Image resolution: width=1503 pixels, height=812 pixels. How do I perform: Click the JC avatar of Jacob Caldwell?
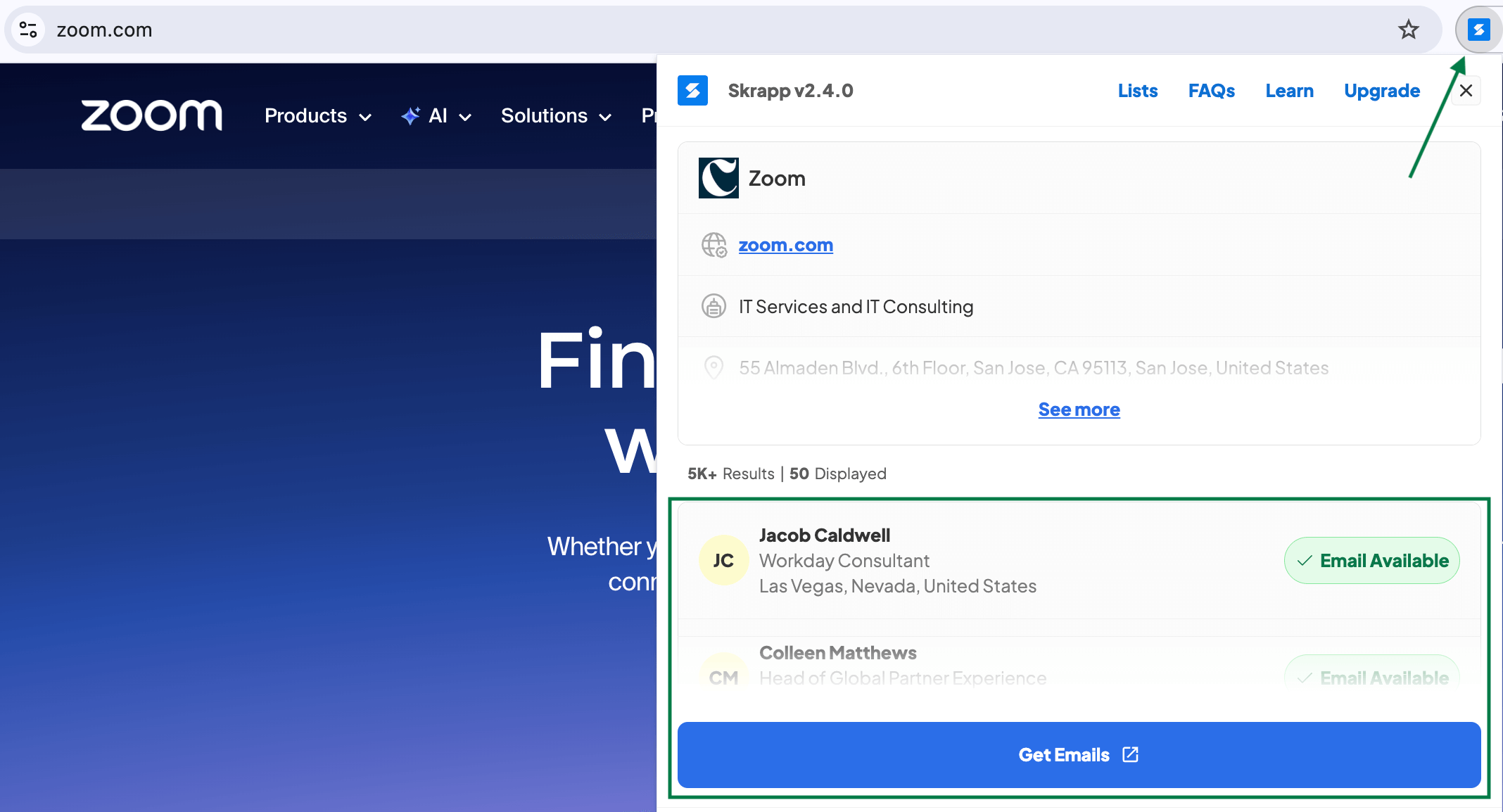[723, 560]
